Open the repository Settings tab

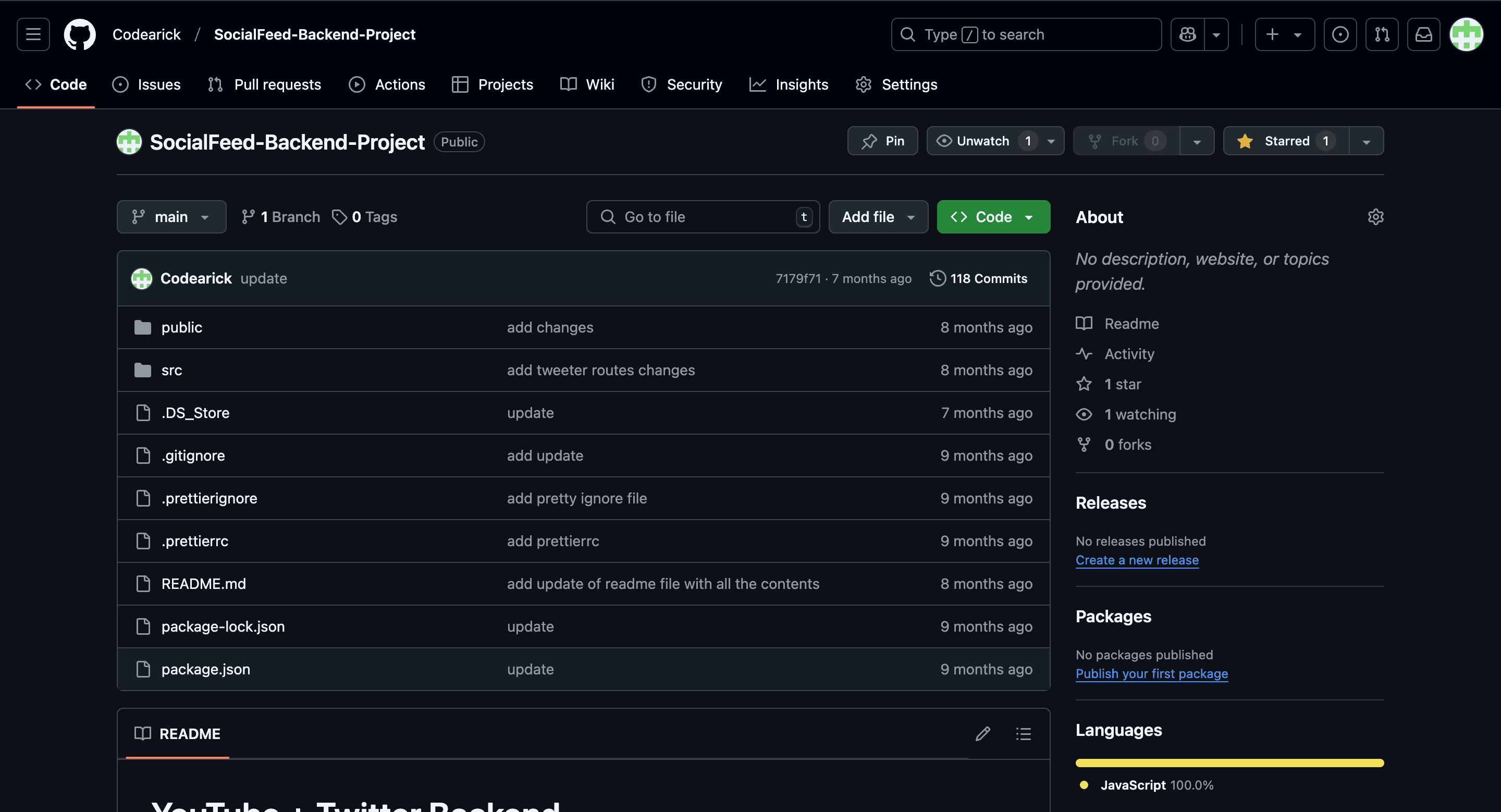click(896, 84)
